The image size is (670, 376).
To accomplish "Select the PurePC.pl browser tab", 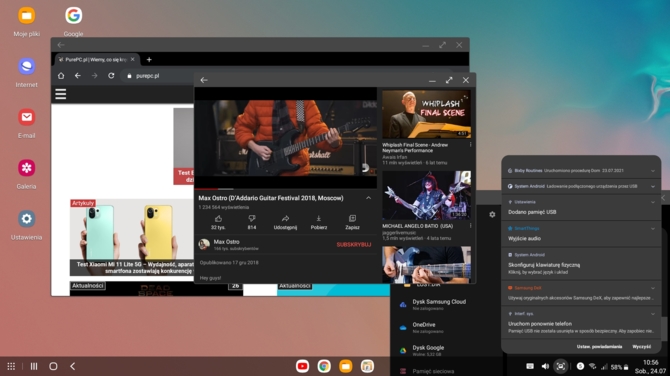I will coord(93,59).
